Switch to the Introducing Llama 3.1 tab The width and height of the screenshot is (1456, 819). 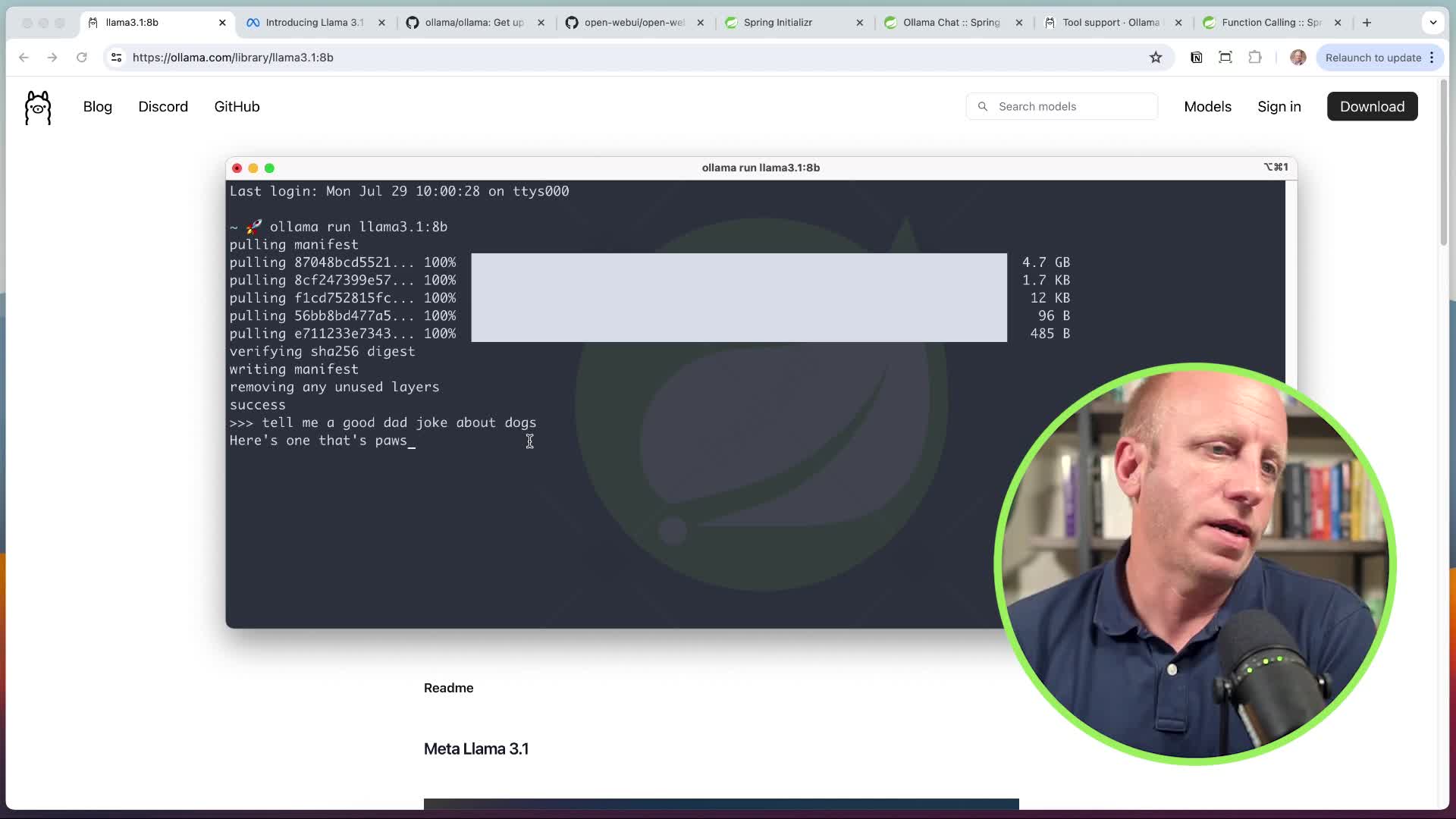coord(315,23)
